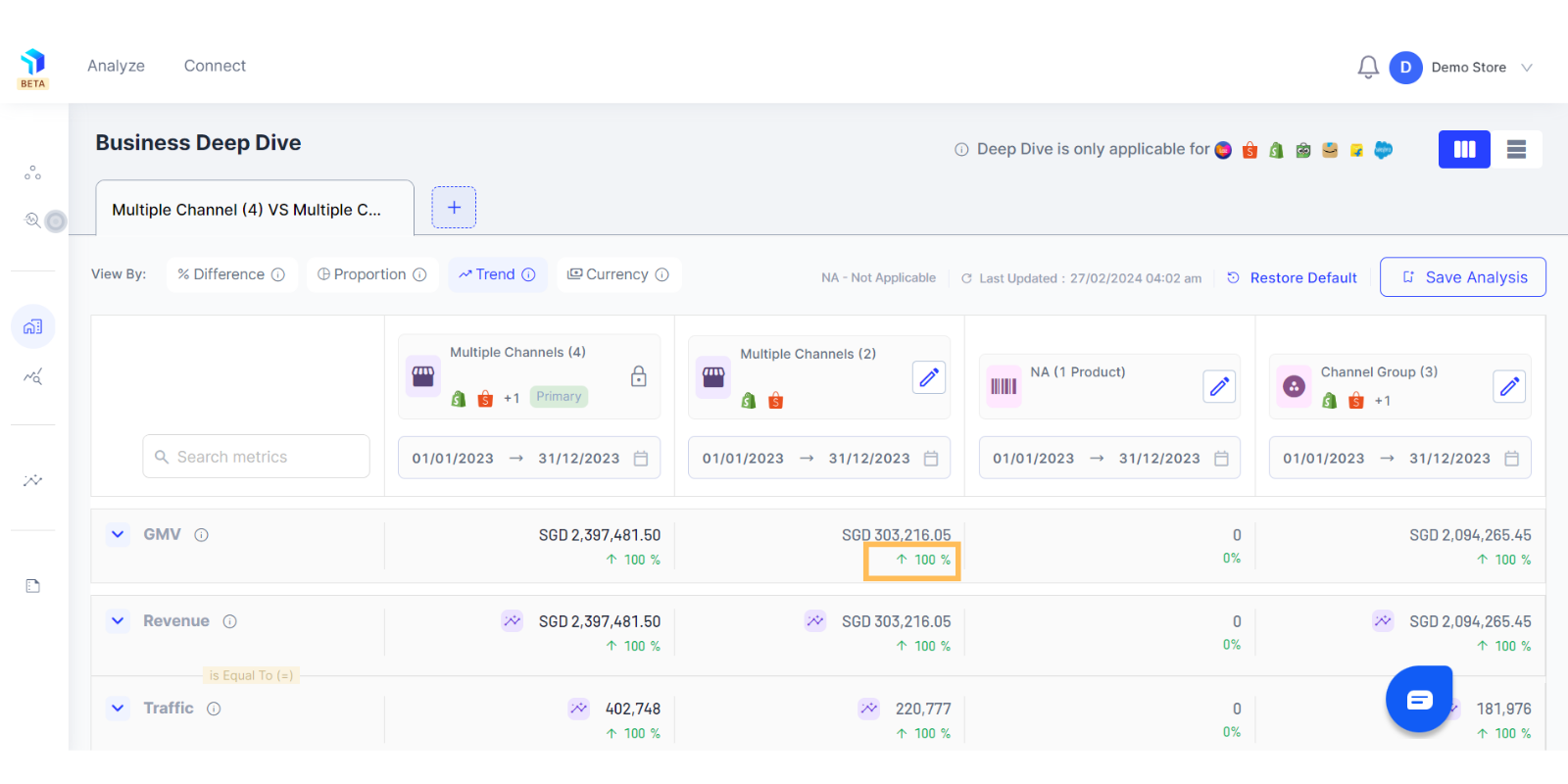Viewport: 1568px width, 784px height.
Task: Click the is Equal To (=) label
Action: (x=251, y=675)
